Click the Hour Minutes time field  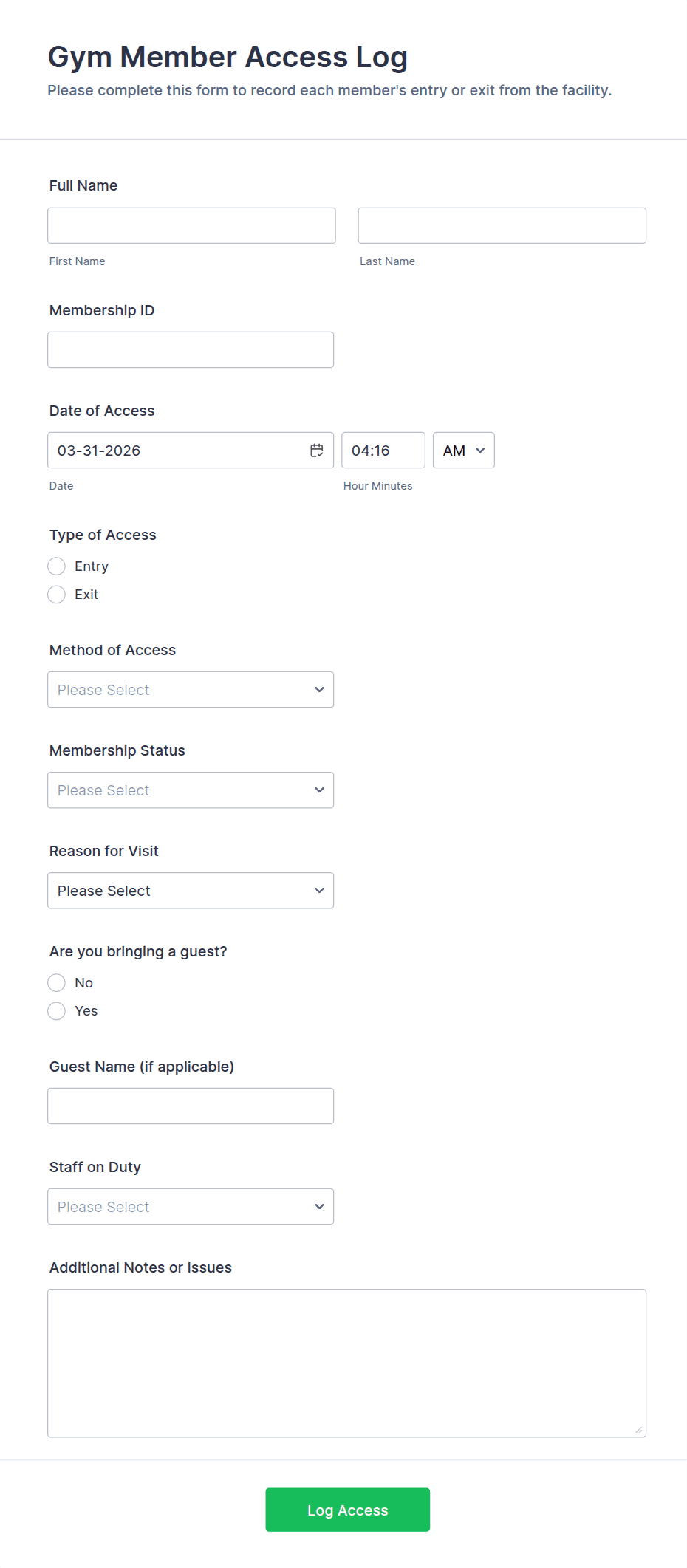383,451
